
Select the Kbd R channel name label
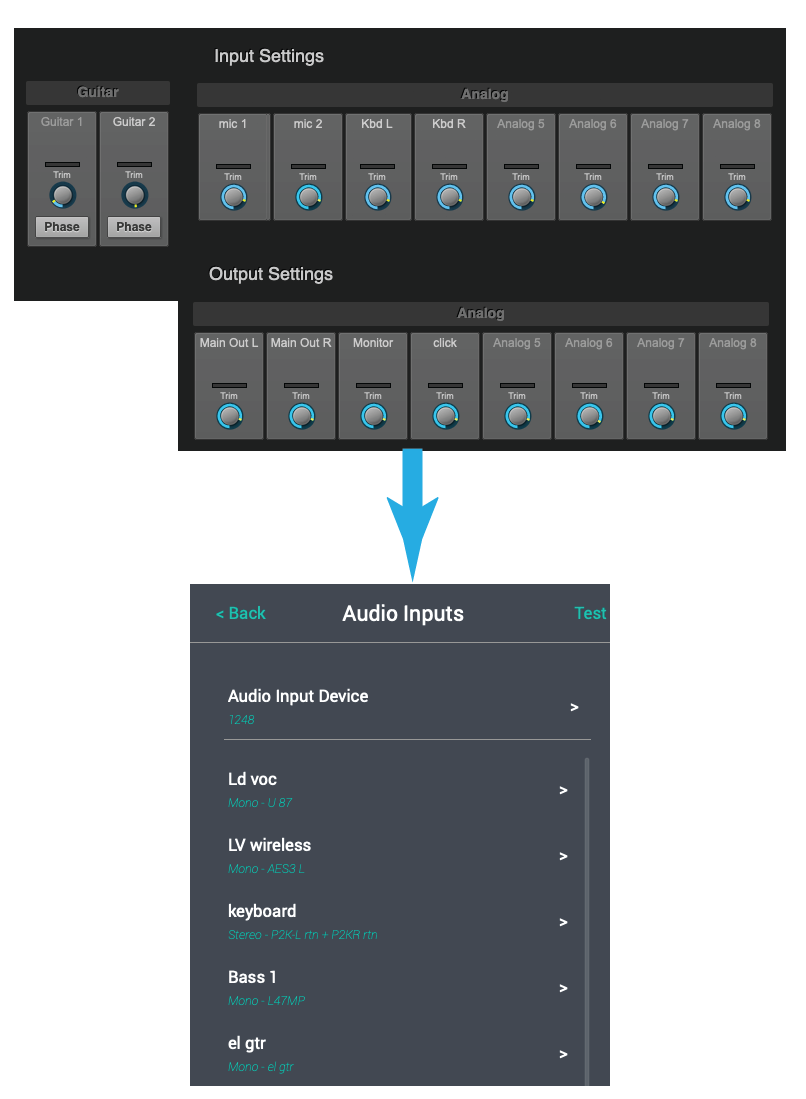coord(449,124)
